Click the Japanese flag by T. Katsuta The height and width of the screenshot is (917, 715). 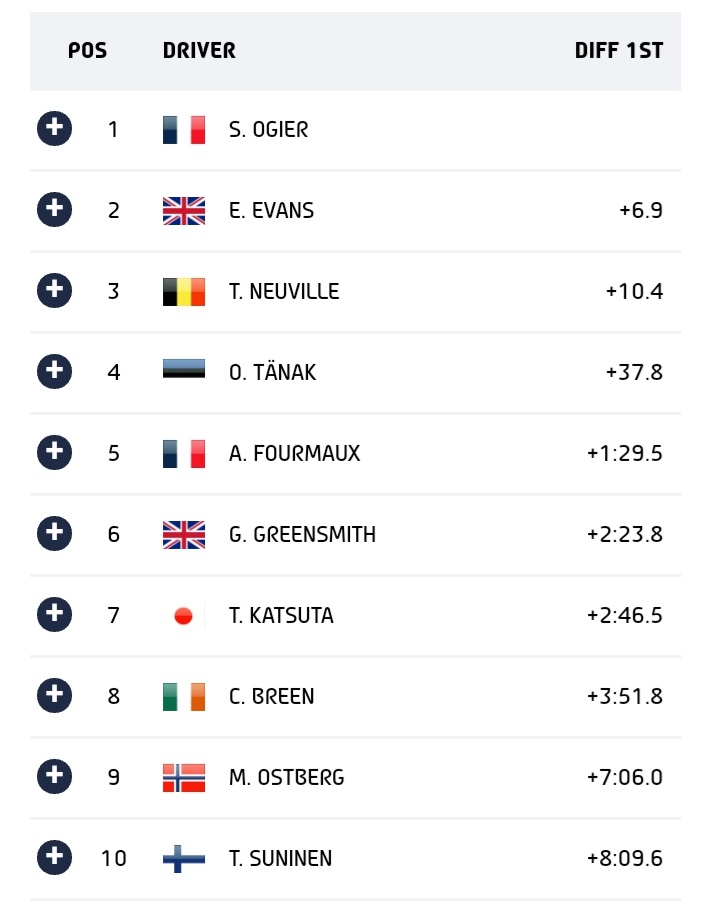point(184,616)
